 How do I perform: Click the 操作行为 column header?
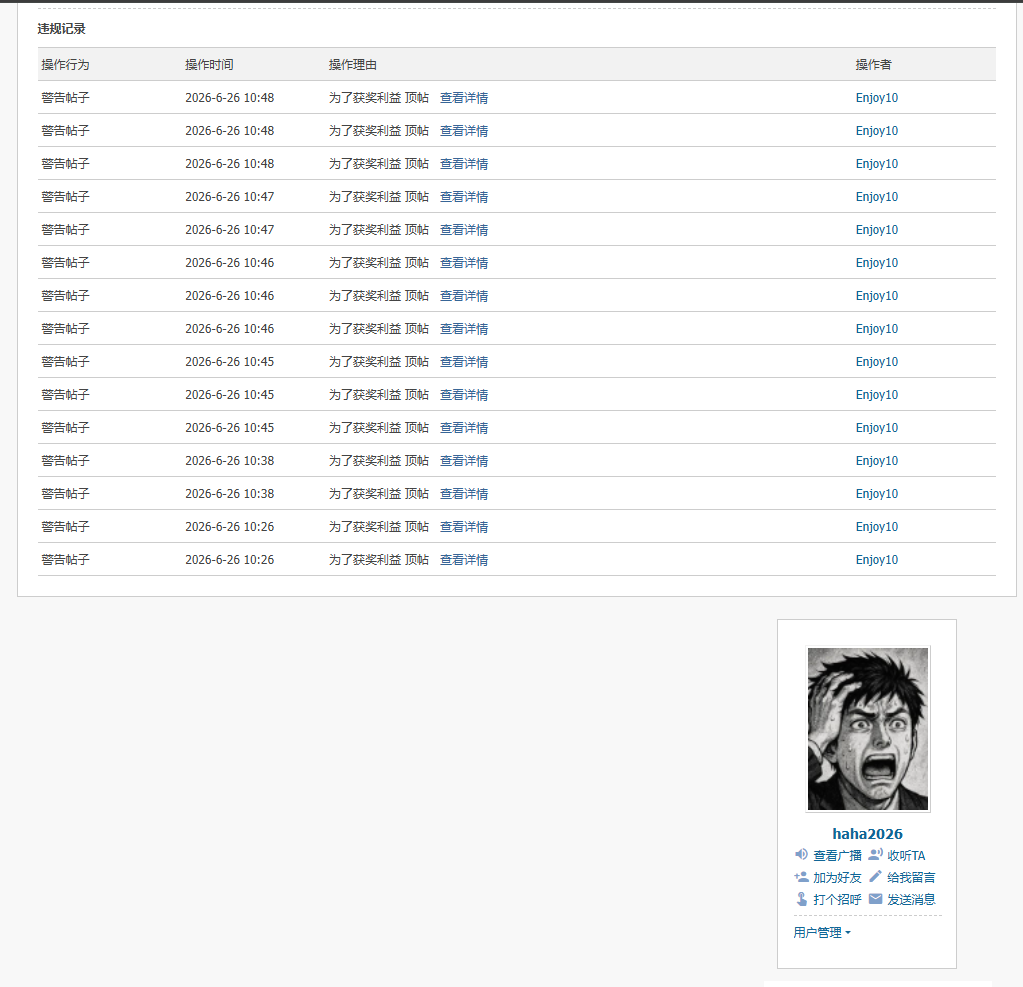pos(65,65)
